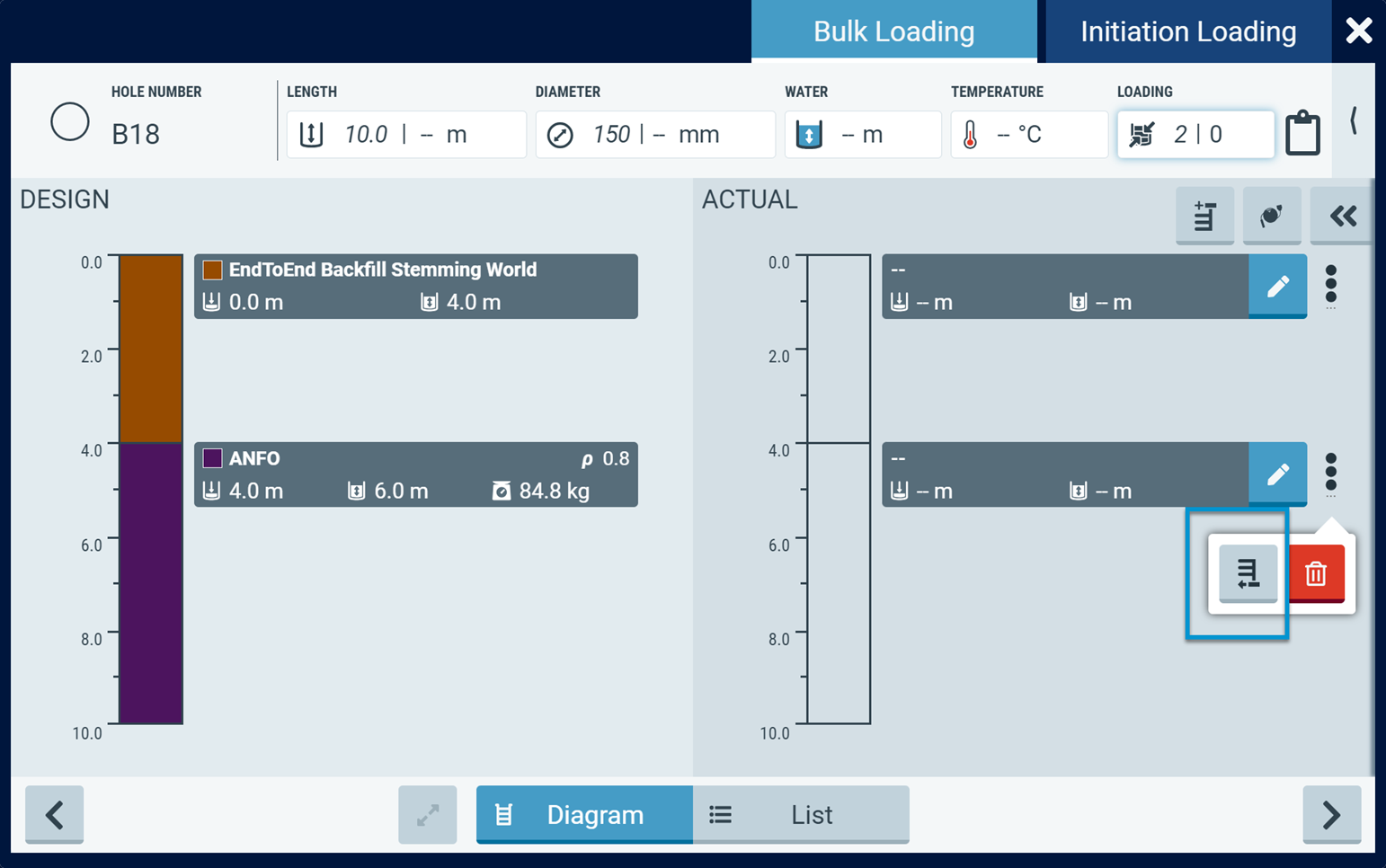Click the primer/booster icon in Actual header

click(1272, 216)
